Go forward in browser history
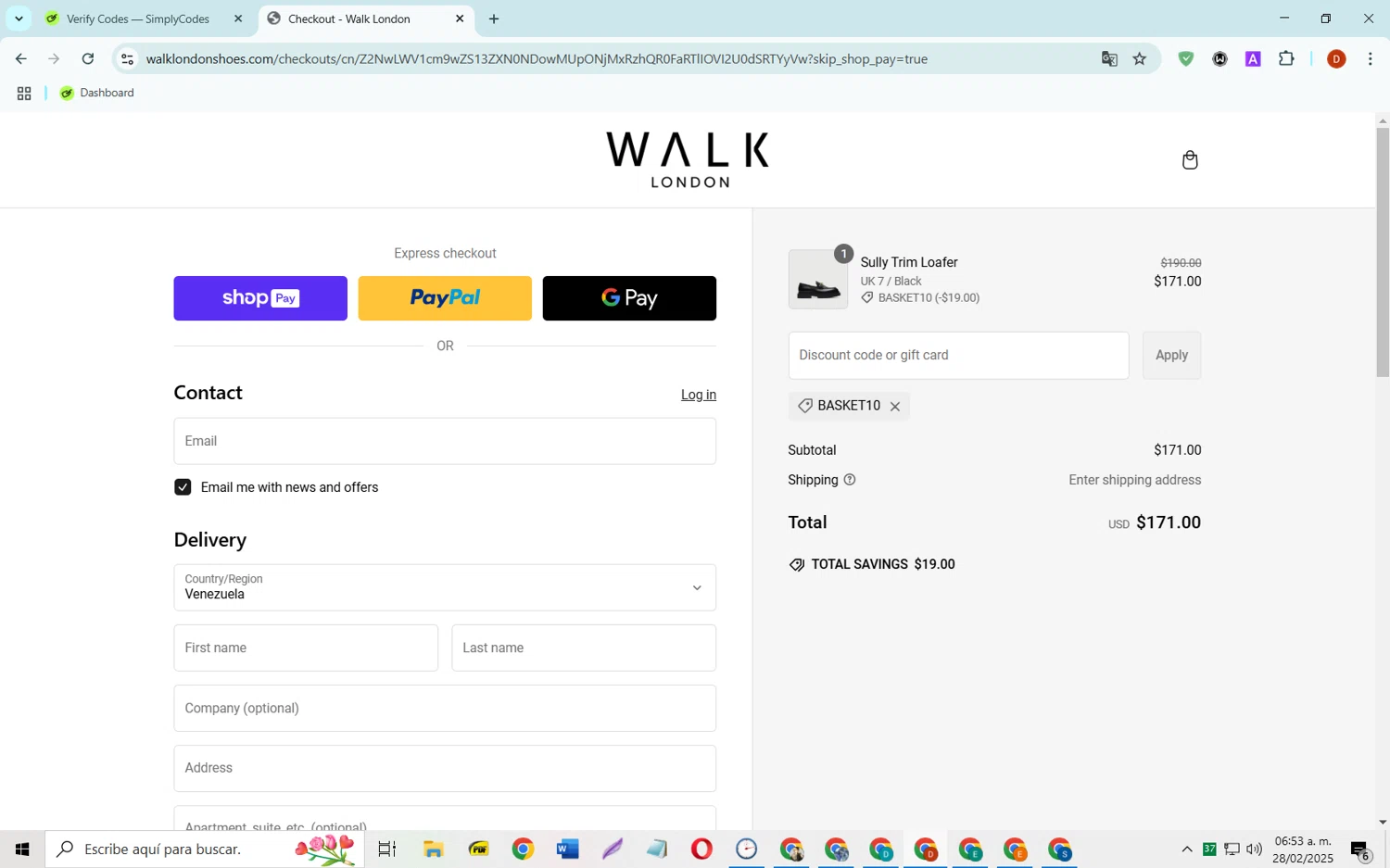The height and width of the screenshot is (868, 1390). (x=54, y=58)
